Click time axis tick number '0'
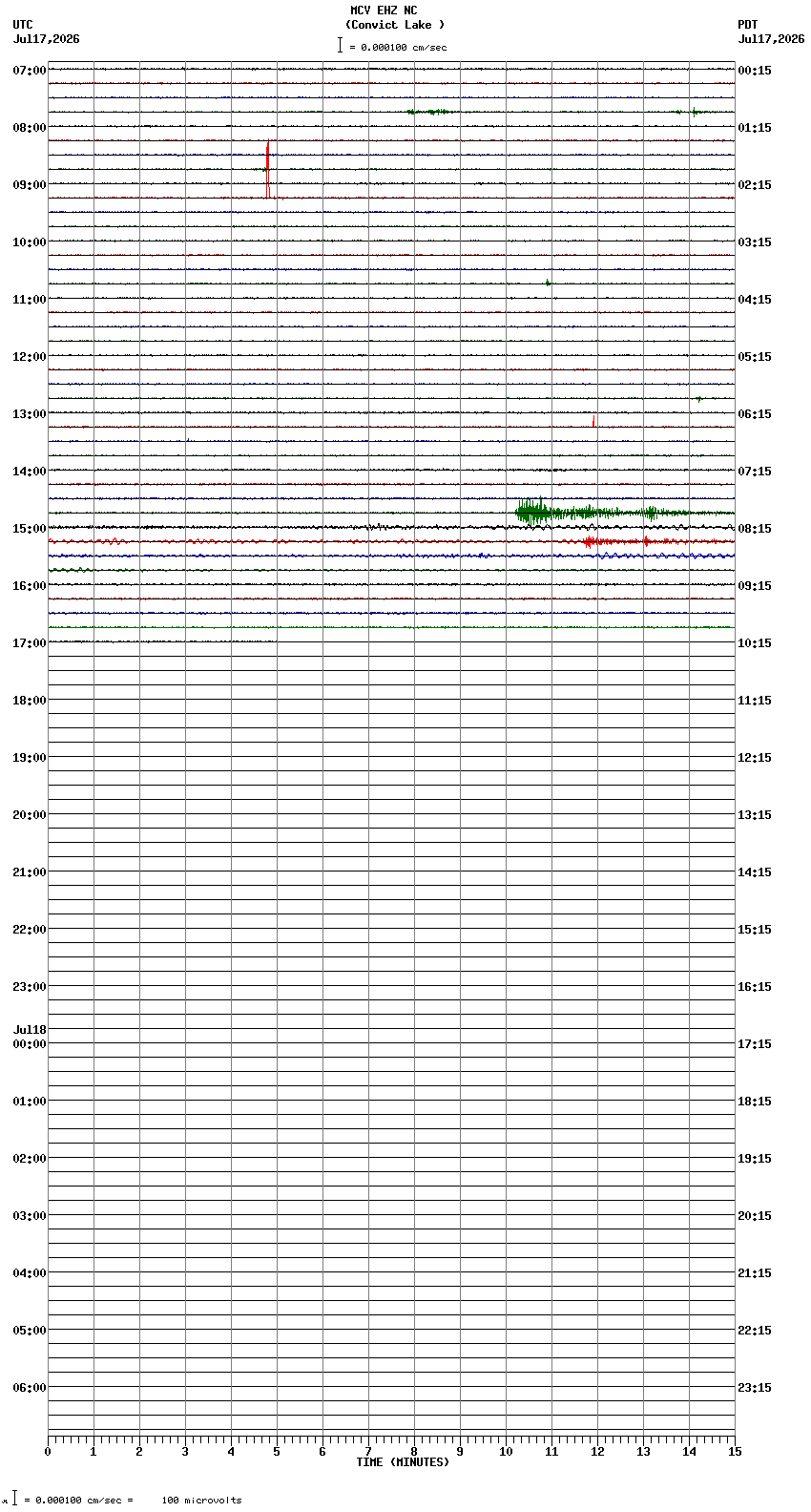Viewport: 811px width, 1512px height. (48, 1452)
